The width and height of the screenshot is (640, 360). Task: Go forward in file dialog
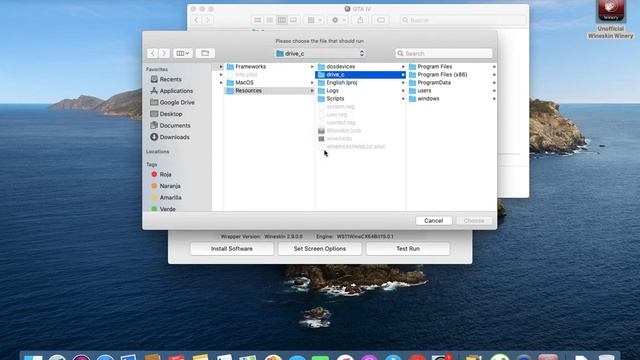click(x=164, y=53)
